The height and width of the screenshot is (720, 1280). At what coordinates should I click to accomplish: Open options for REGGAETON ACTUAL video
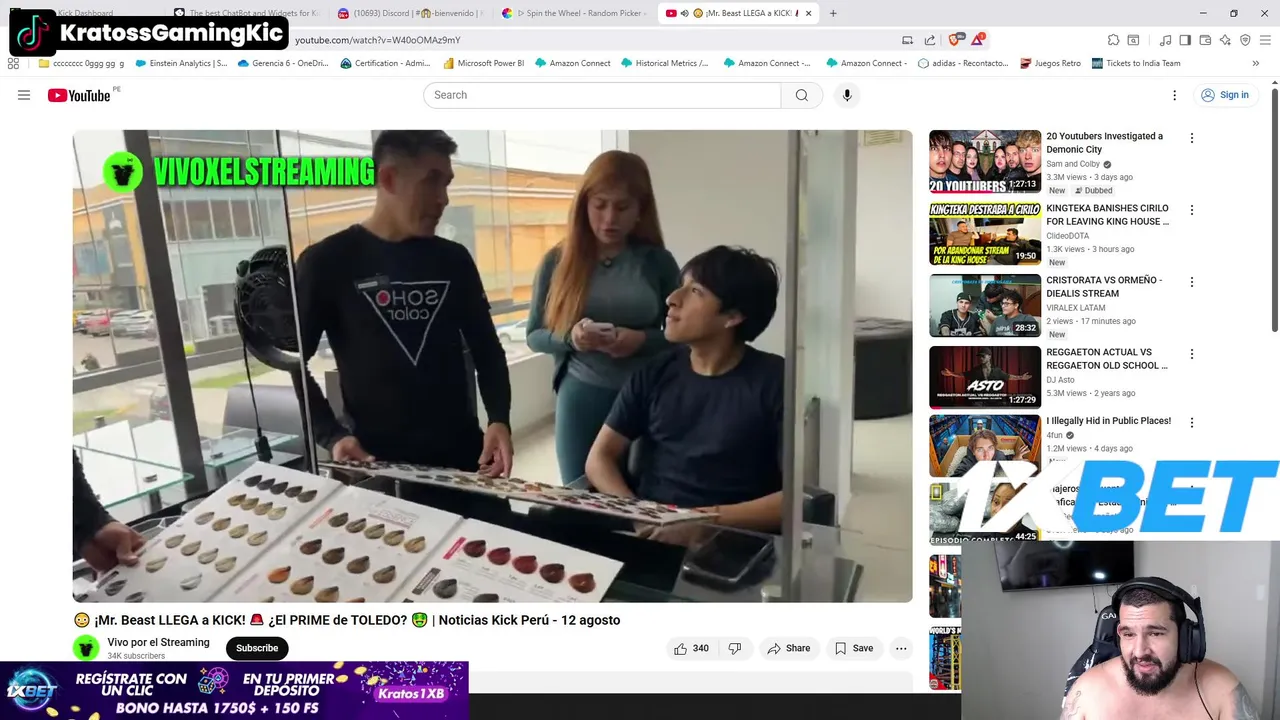click(x=1191, y=354)
